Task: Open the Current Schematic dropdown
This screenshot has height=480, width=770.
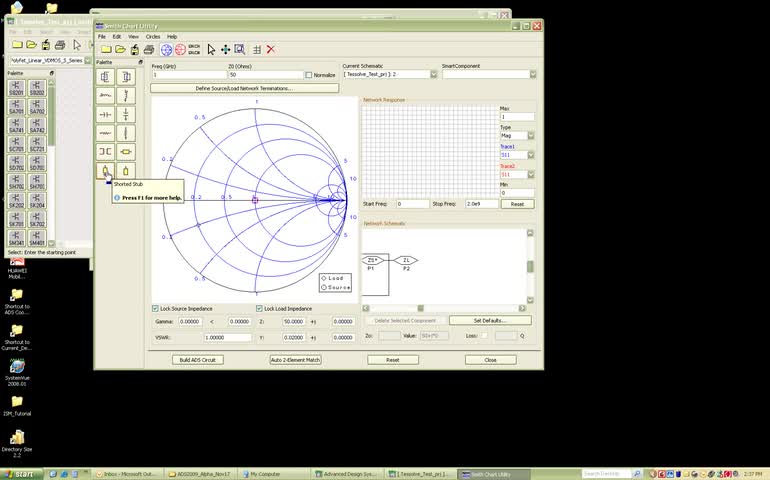Action: [x=433, y=75]
